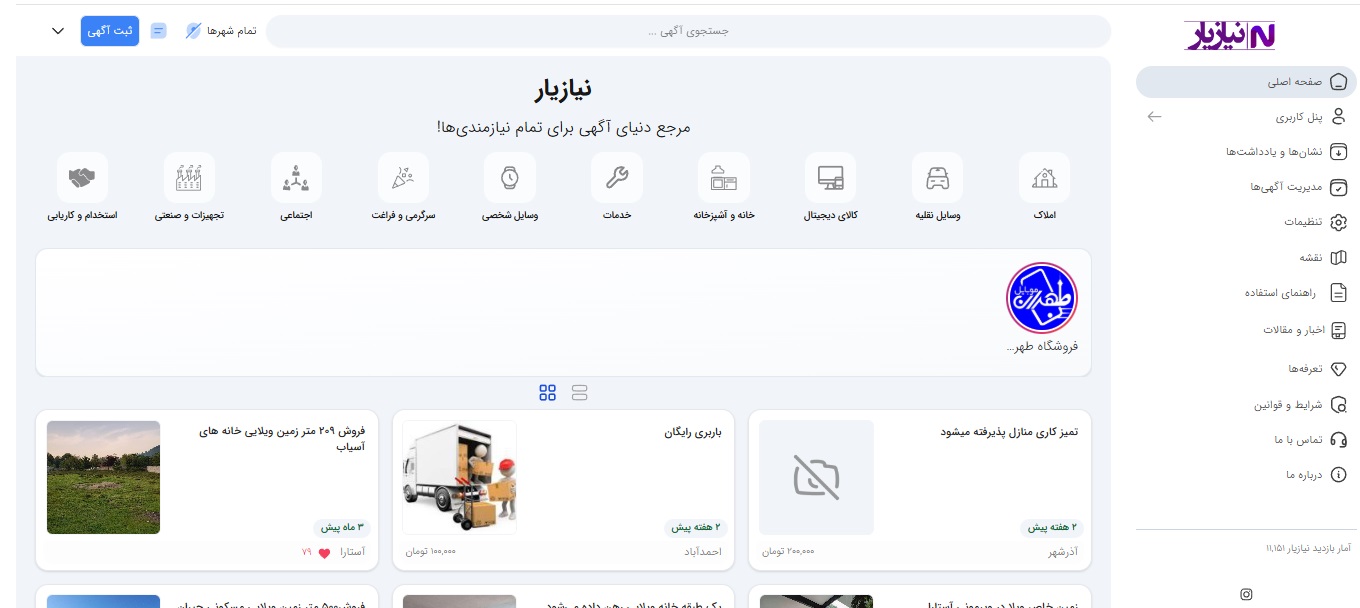Click the کالای دیجیتال category icon
Image resolution: width=1360 pixels, height=608 pixels.
click(830, 177)
